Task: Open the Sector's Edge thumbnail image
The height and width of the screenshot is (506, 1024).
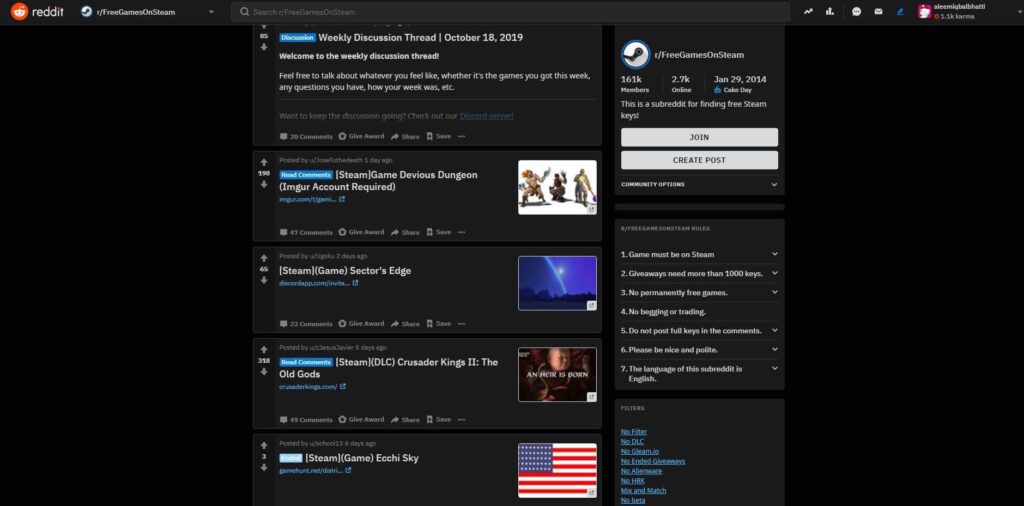Action: tap(557, 283)
